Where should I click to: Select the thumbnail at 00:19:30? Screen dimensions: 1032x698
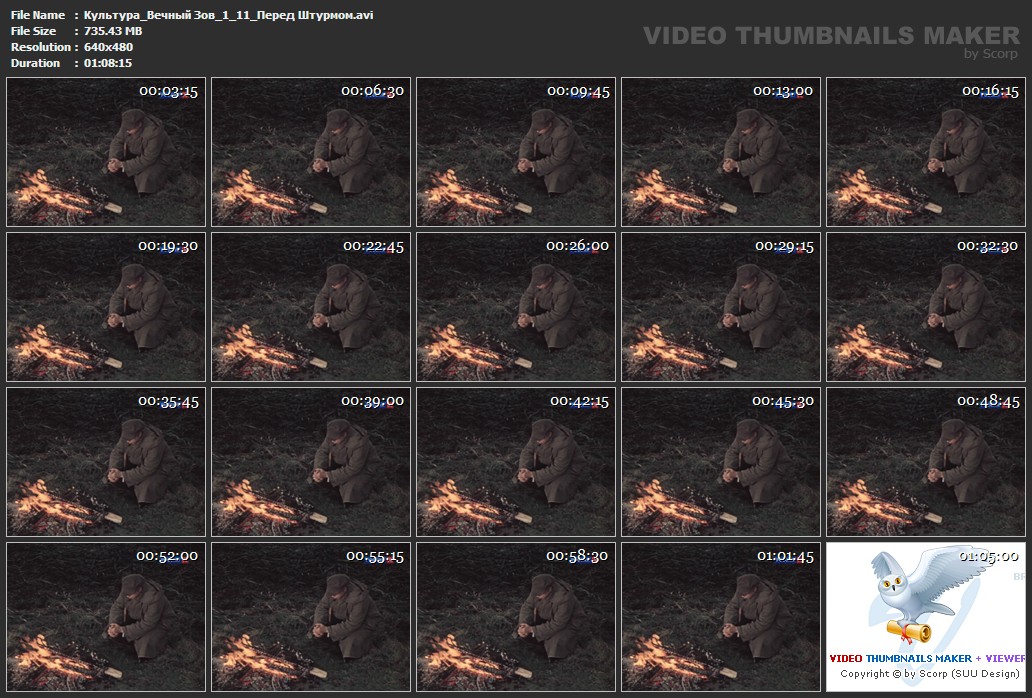coord(106,307)
